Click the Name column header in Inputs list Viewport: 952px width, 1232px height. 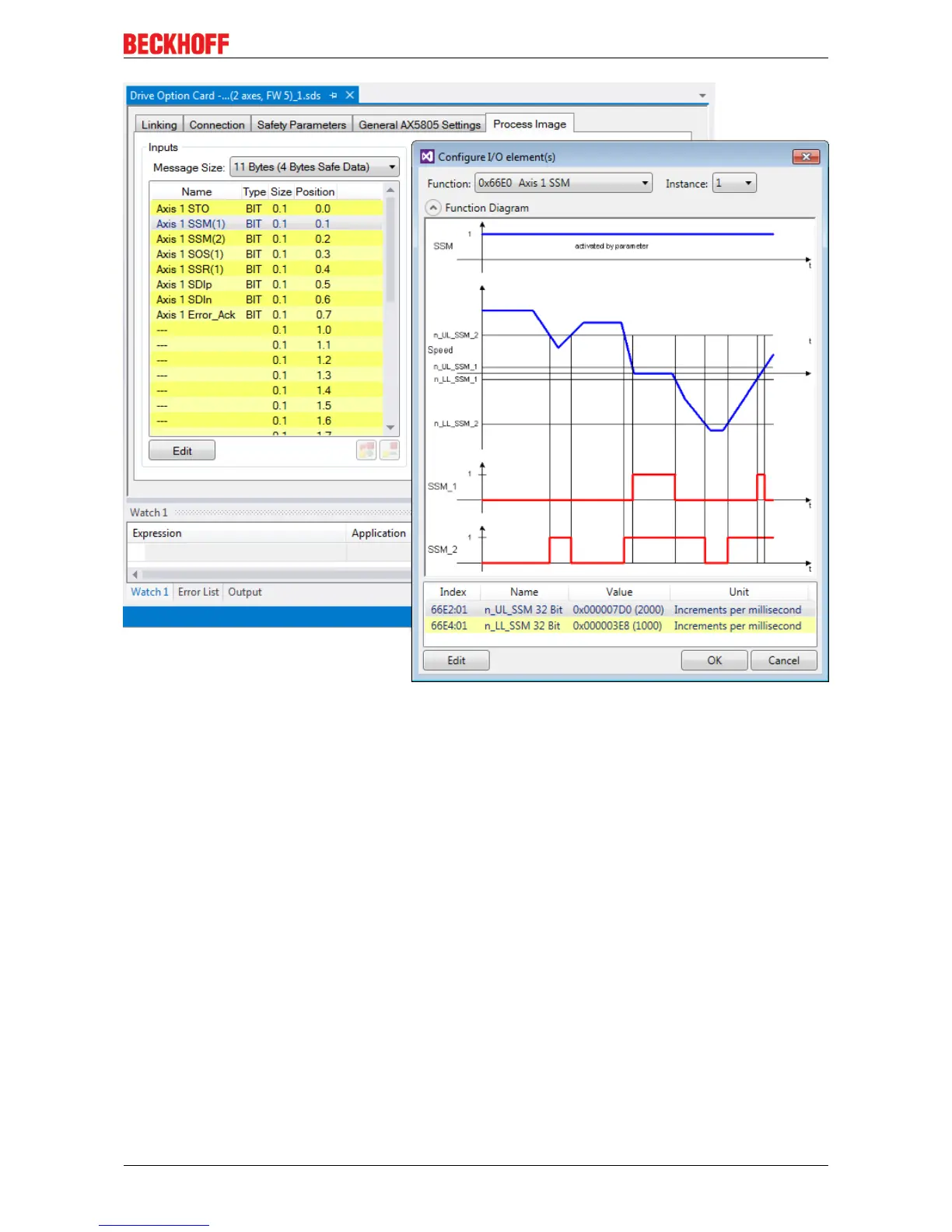pos(197,191)
